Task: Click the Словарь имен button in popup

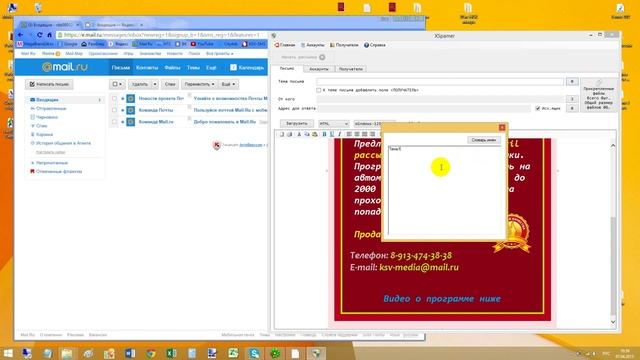Action: point(484,140)
